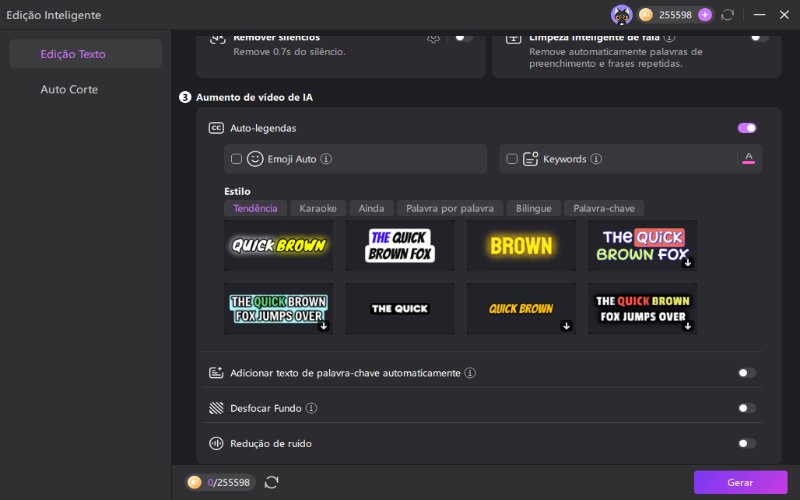Refresh the credit usage at bottom bar

pos(271,482)
